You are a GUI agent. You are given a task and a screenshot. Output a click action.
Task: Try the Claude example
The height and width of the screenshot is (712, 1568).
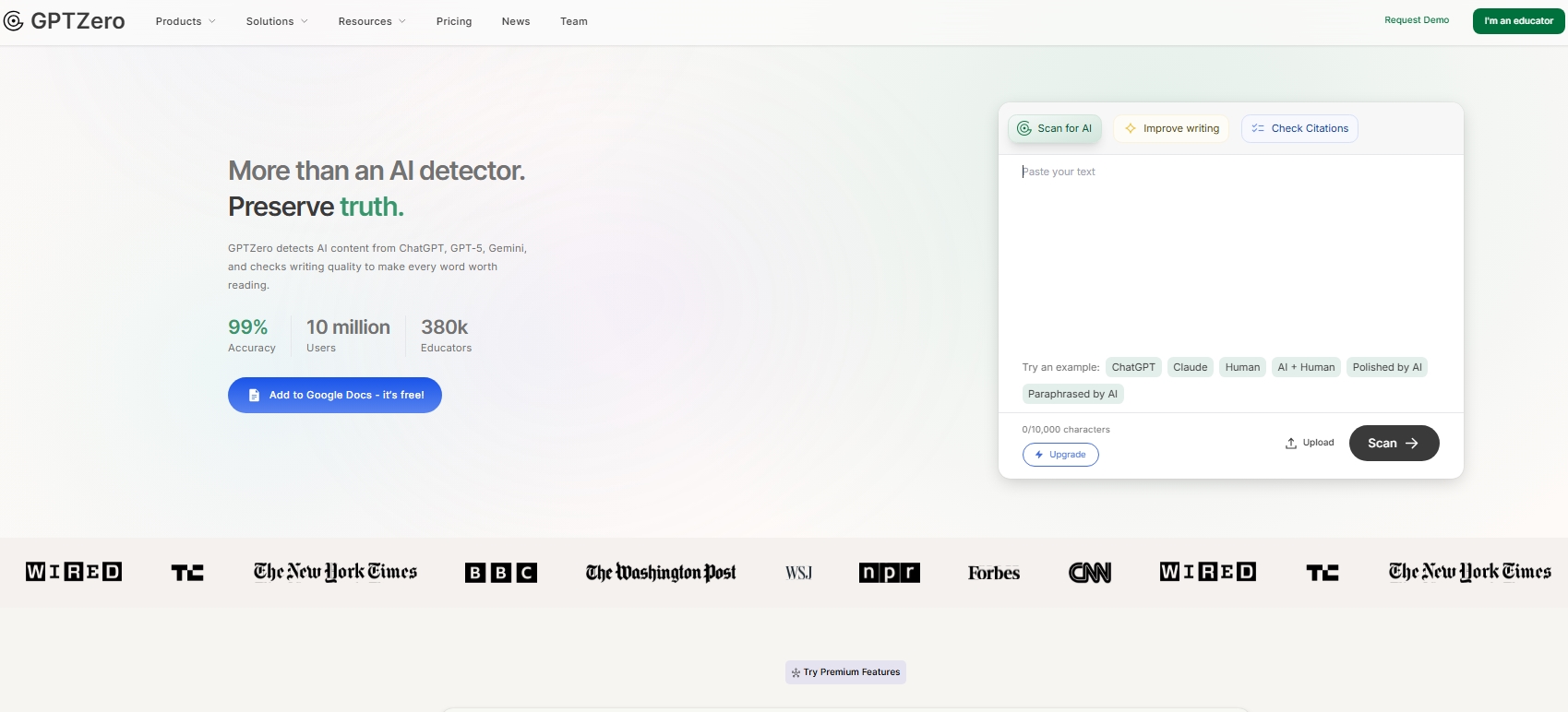[1191, 367]
